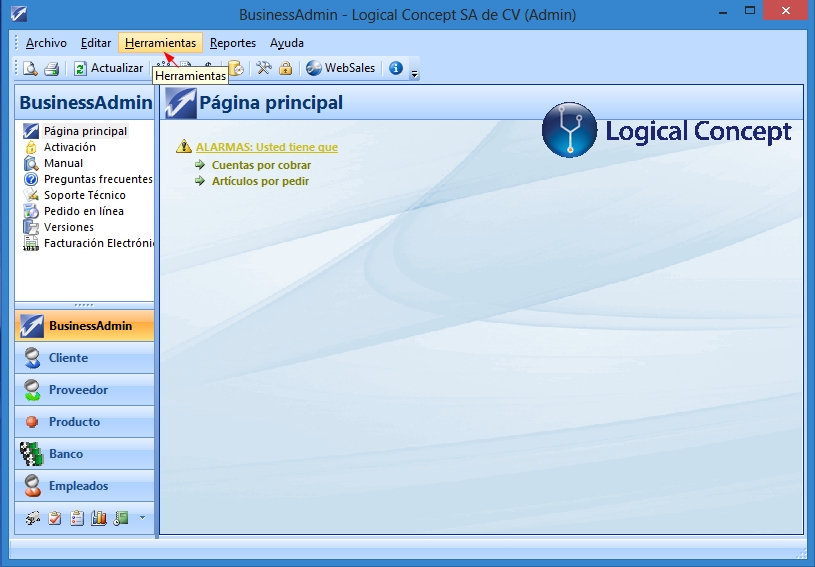
Task: Open the Editar menu
Action: click(96, 43)
